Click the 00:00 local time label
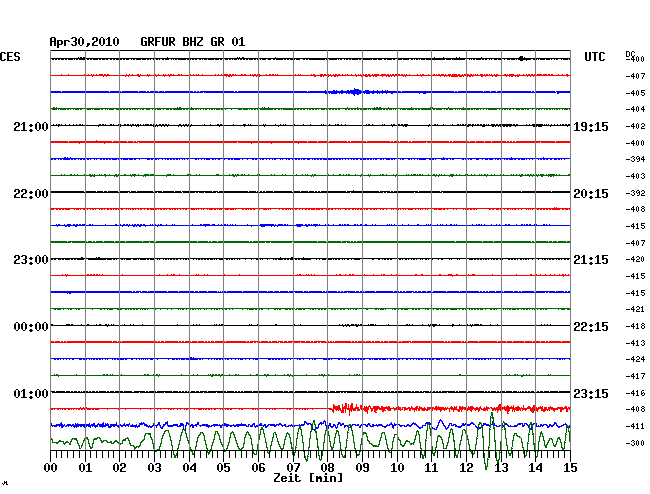The image size is (650, 494). point(31,327)
